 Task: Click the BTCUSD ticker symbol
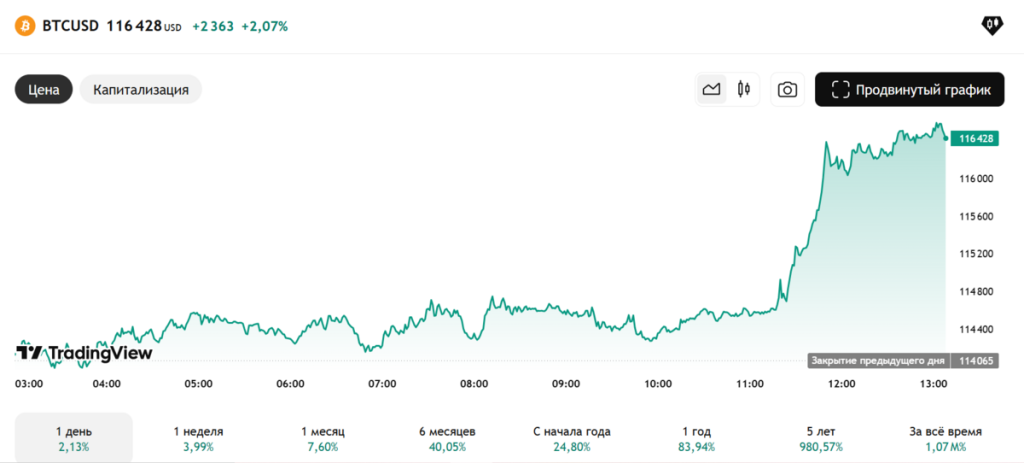click(x=70, y=26)
